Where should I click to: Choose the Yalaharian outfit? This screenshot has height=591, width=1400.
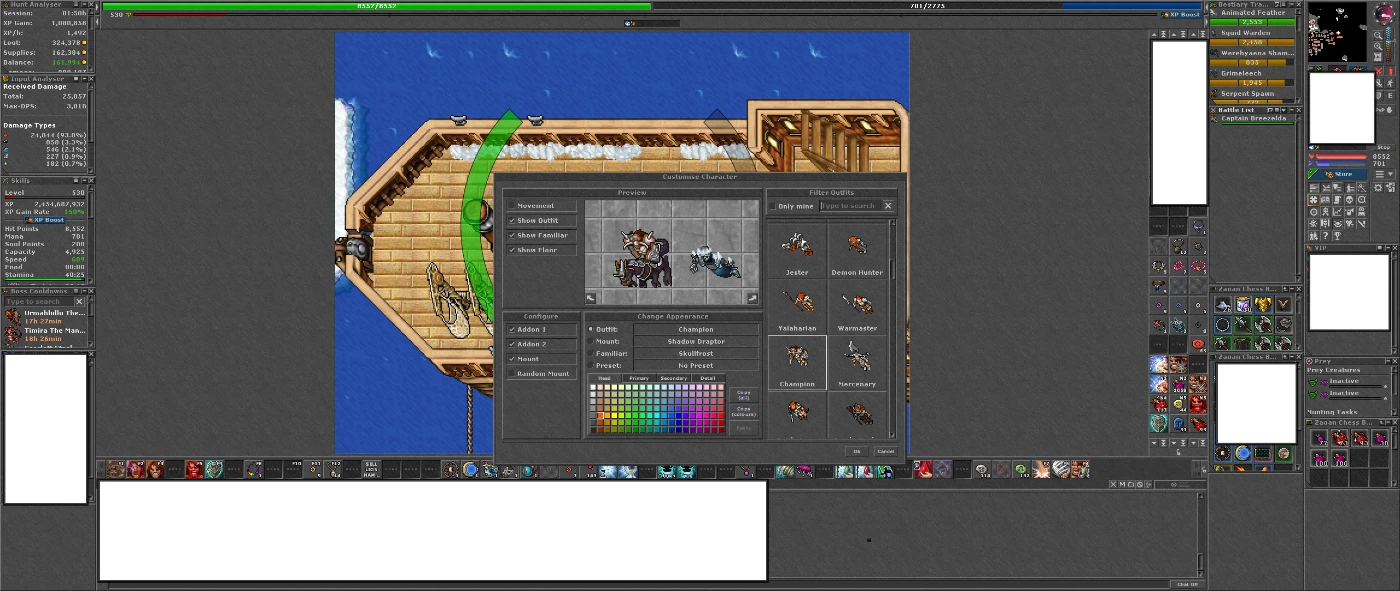[797, 307]
